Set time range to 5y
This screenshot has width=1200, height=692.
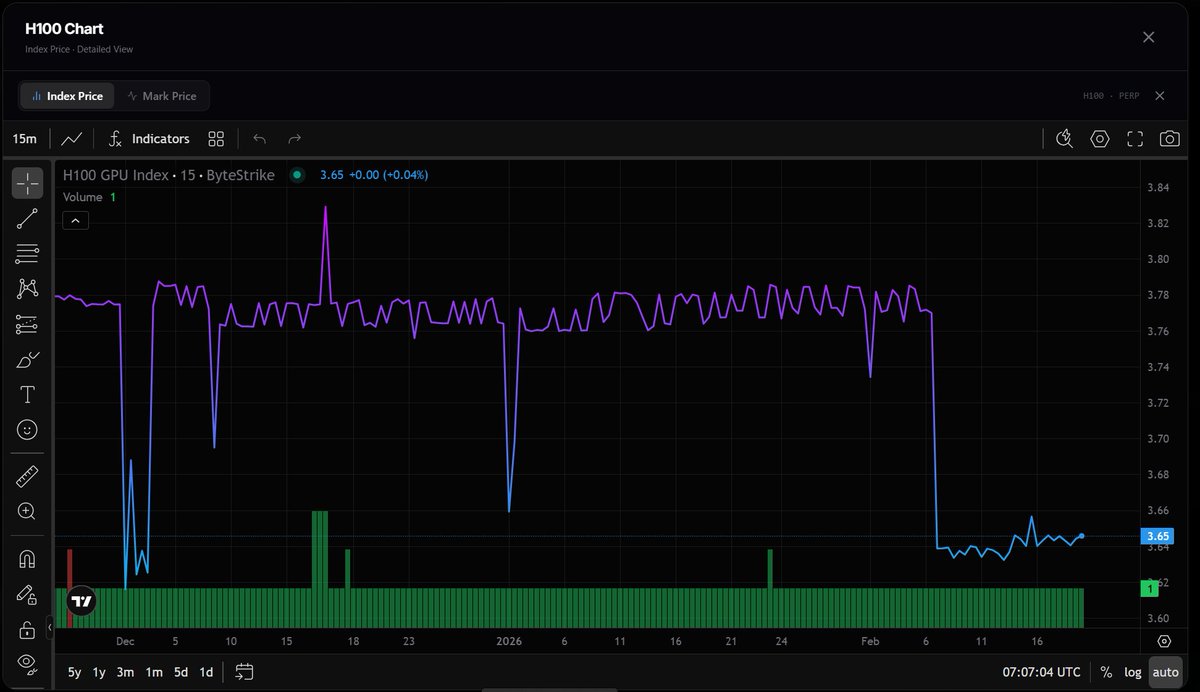point(75,672)
